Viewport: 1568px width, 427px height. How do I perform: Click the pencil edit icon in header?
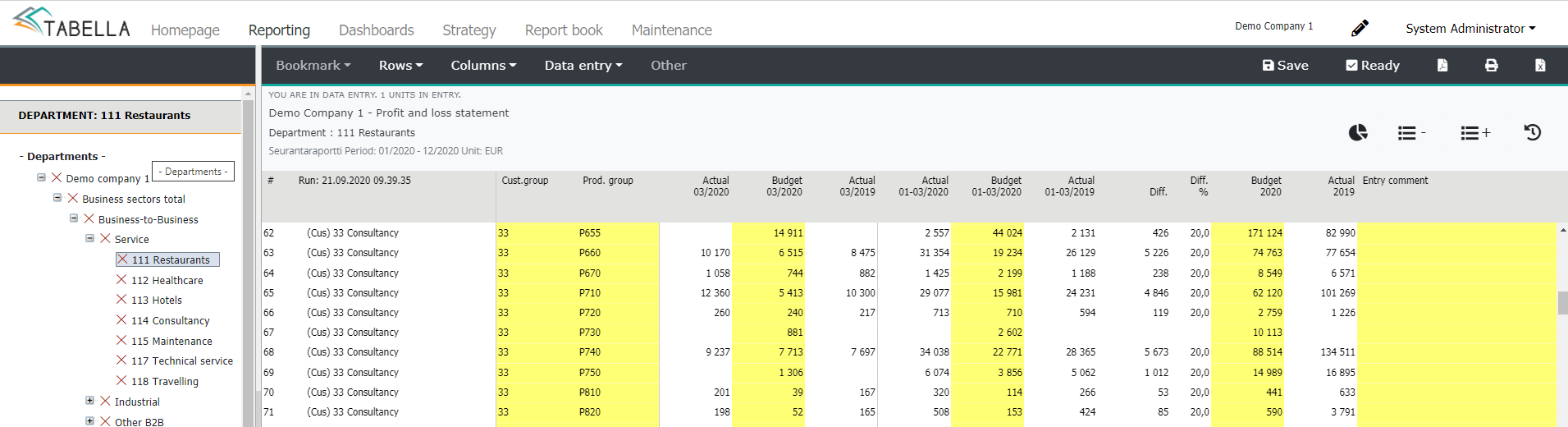(x=1360, y=28)
